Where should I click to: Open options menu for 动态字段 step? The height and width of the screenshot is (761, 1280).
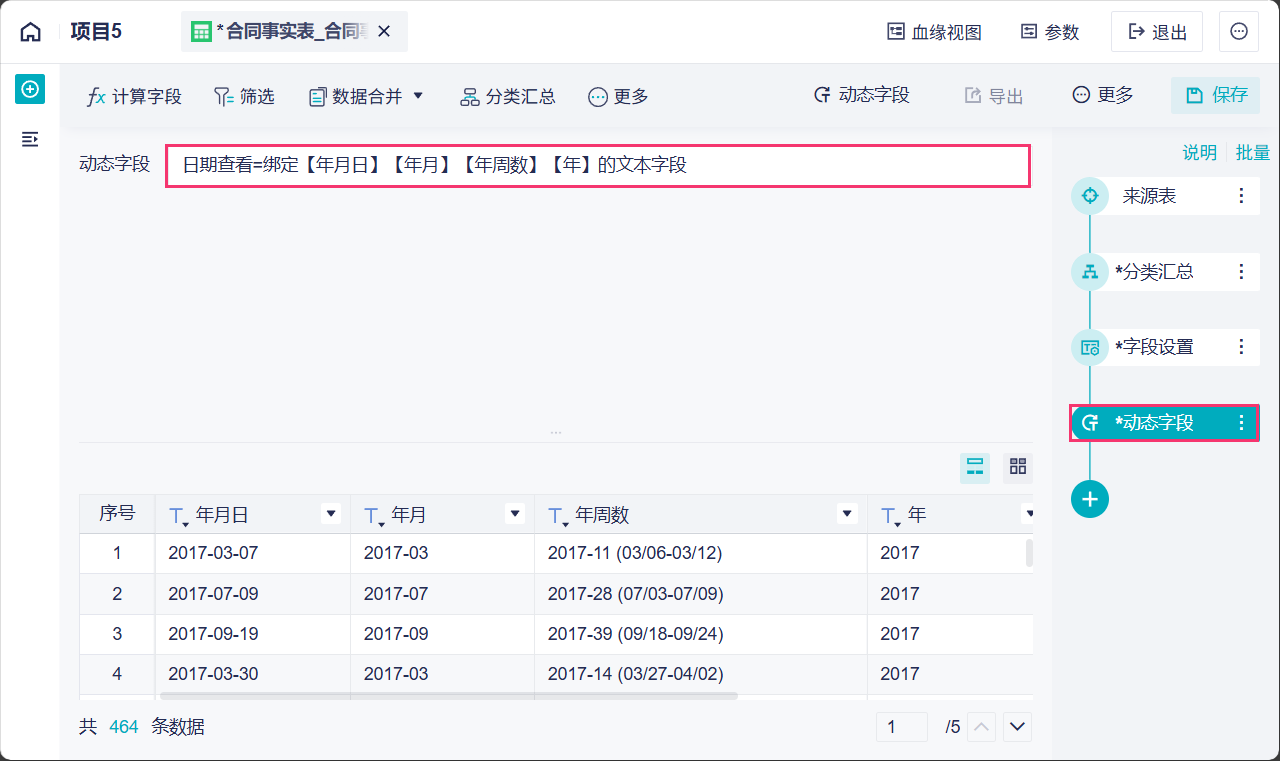point(1241,422)
